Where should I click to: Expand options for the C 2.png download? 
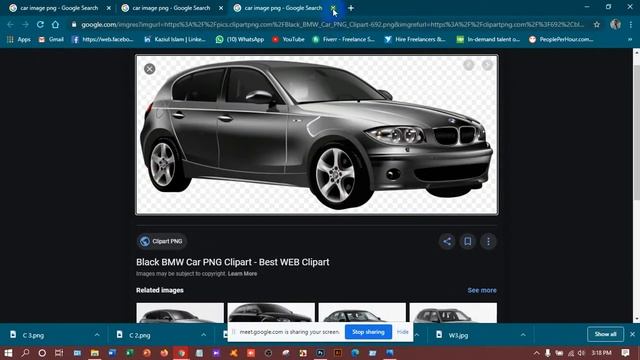(x=203, y=335)
